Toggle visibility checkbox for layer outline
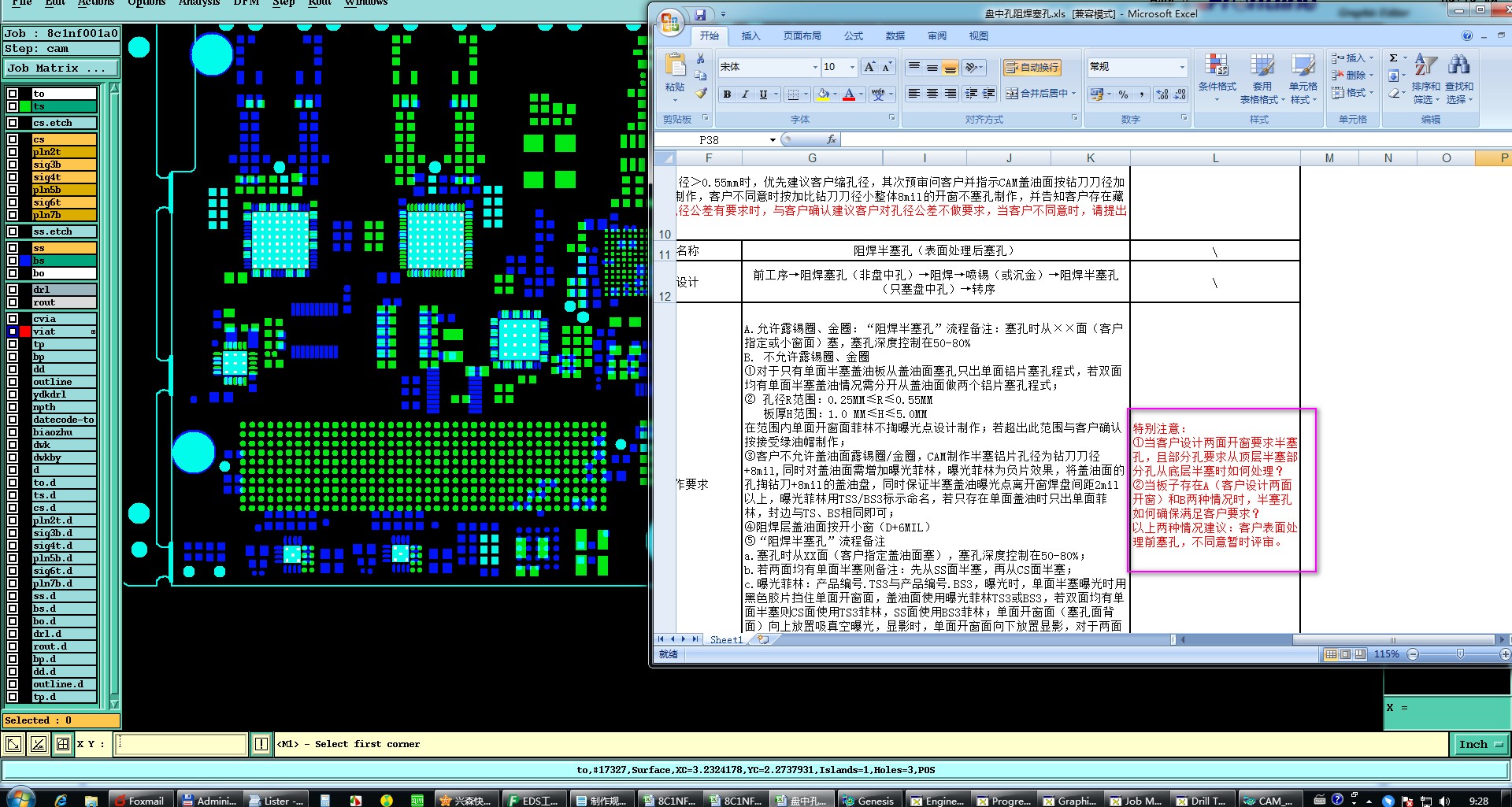Viewport: 1512px width, 807px height. coord(13,382)
